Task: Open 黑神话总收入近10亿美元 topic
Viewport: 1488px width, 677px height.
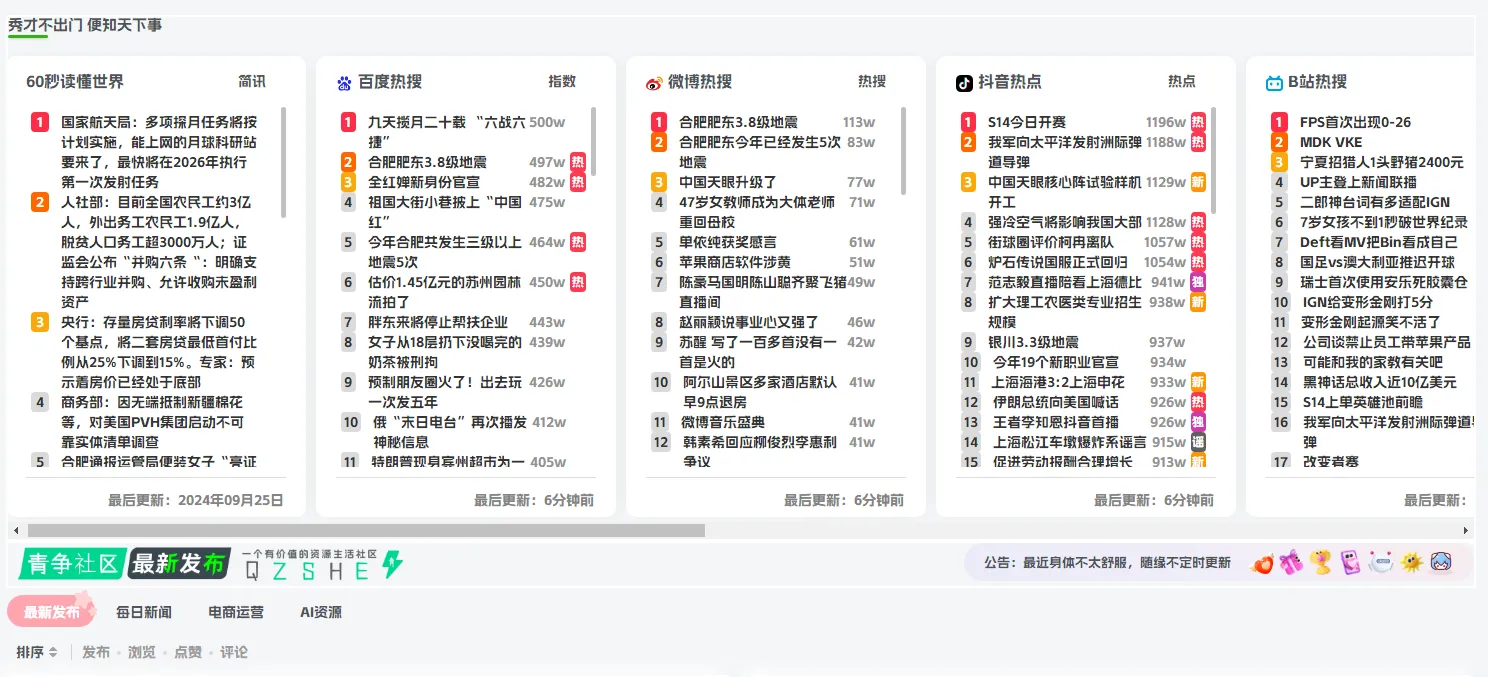Action: click(1379, 382)
